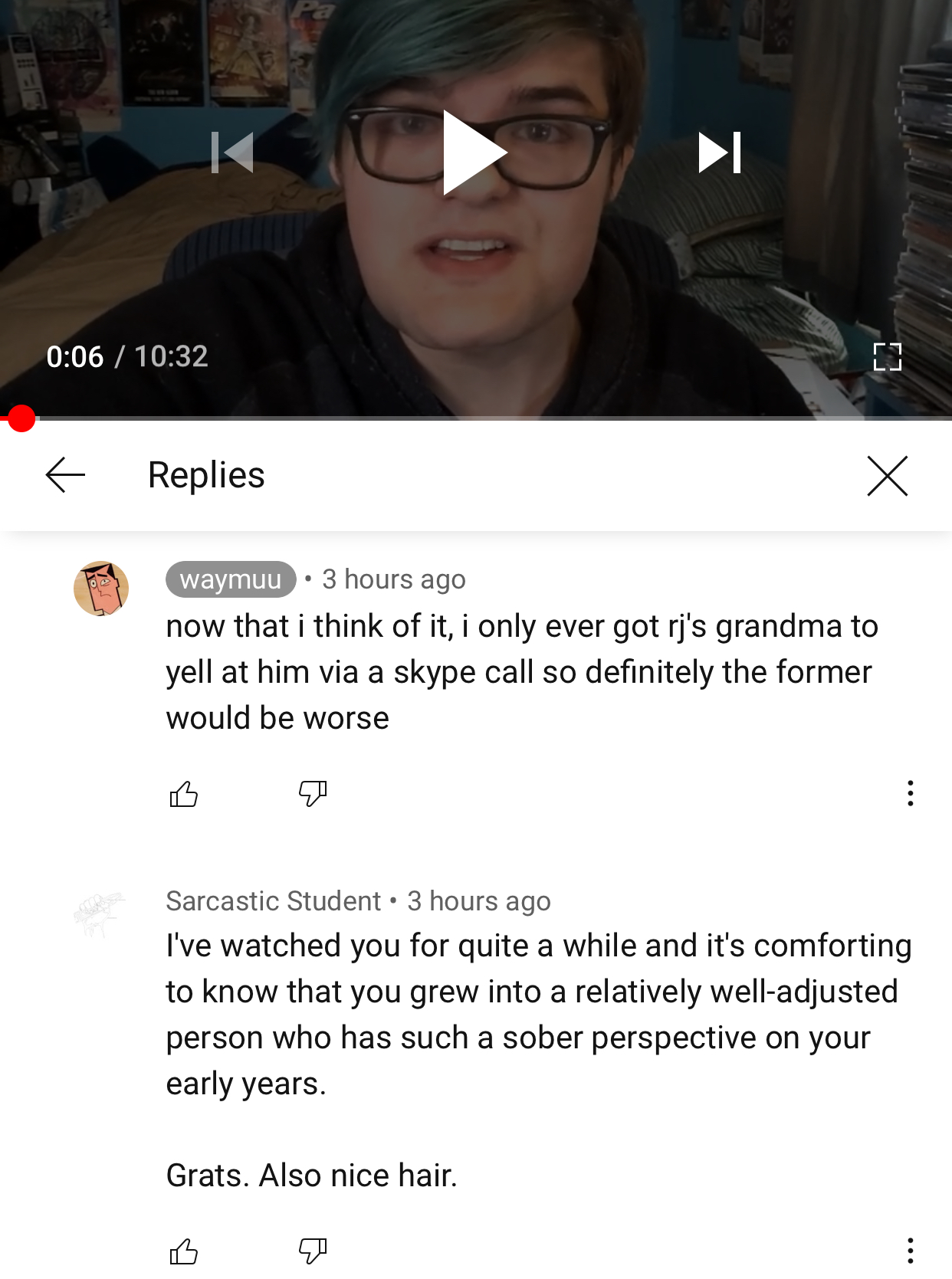Viewport: 952px width, 1279px height.
Task: Enter fullscreen video mode
Action: [x=887, y=356]
